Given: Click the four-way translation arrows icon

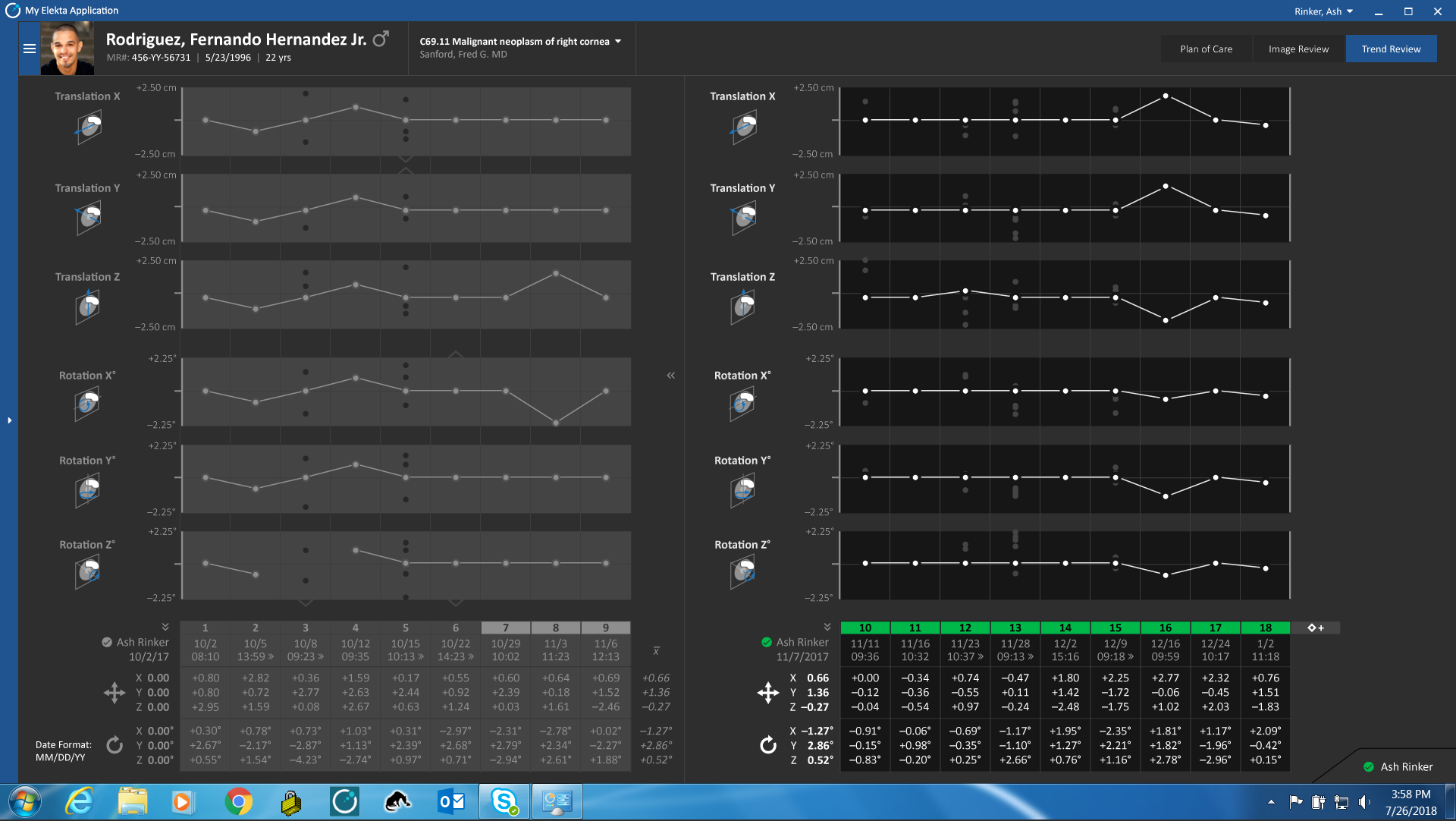Looking at the screenshot, I should (x=115, y=692).
